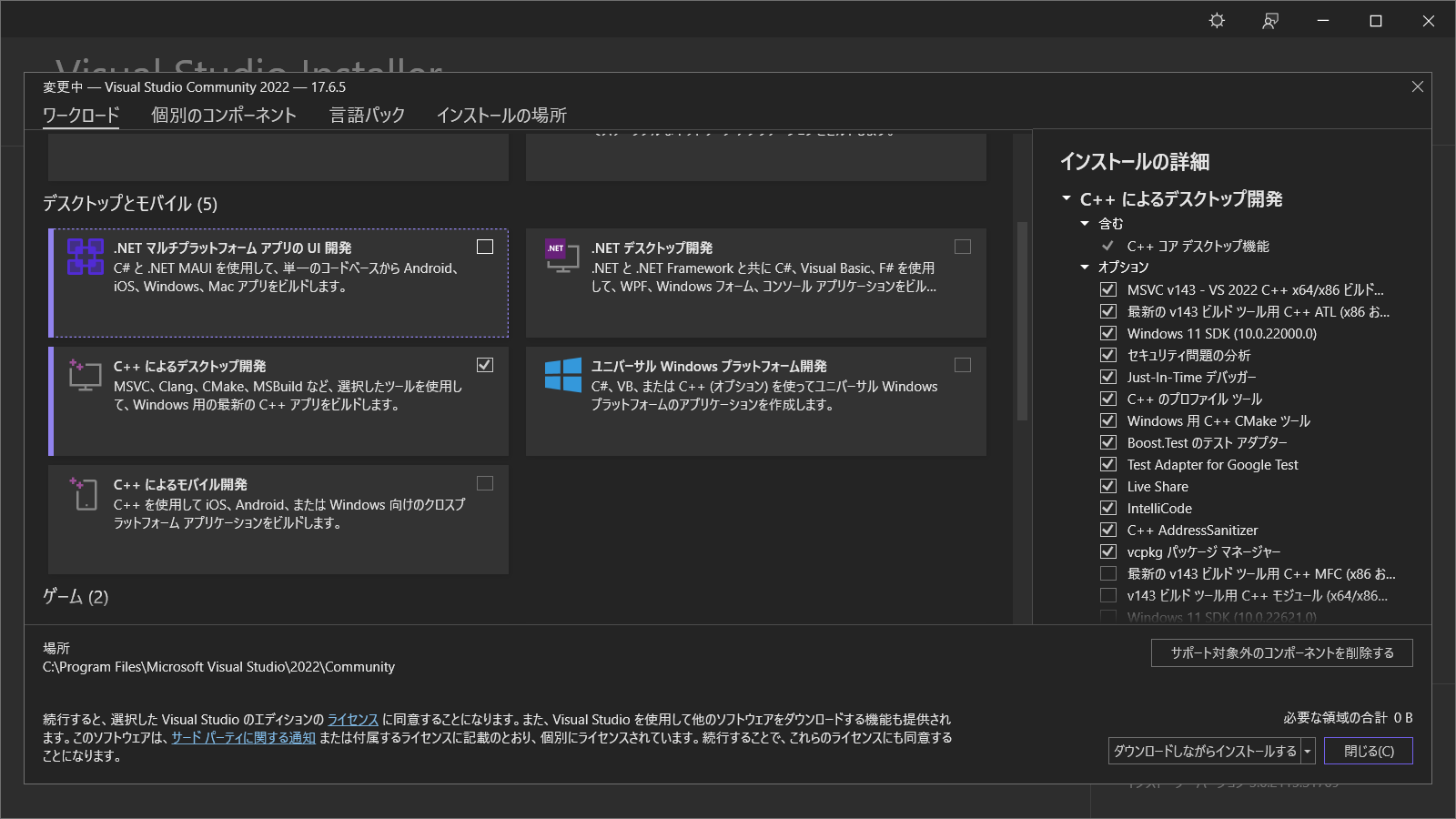Click the C++ mobile development phone icon
This screenshot has width=1456, height=819.
(84, 493)
